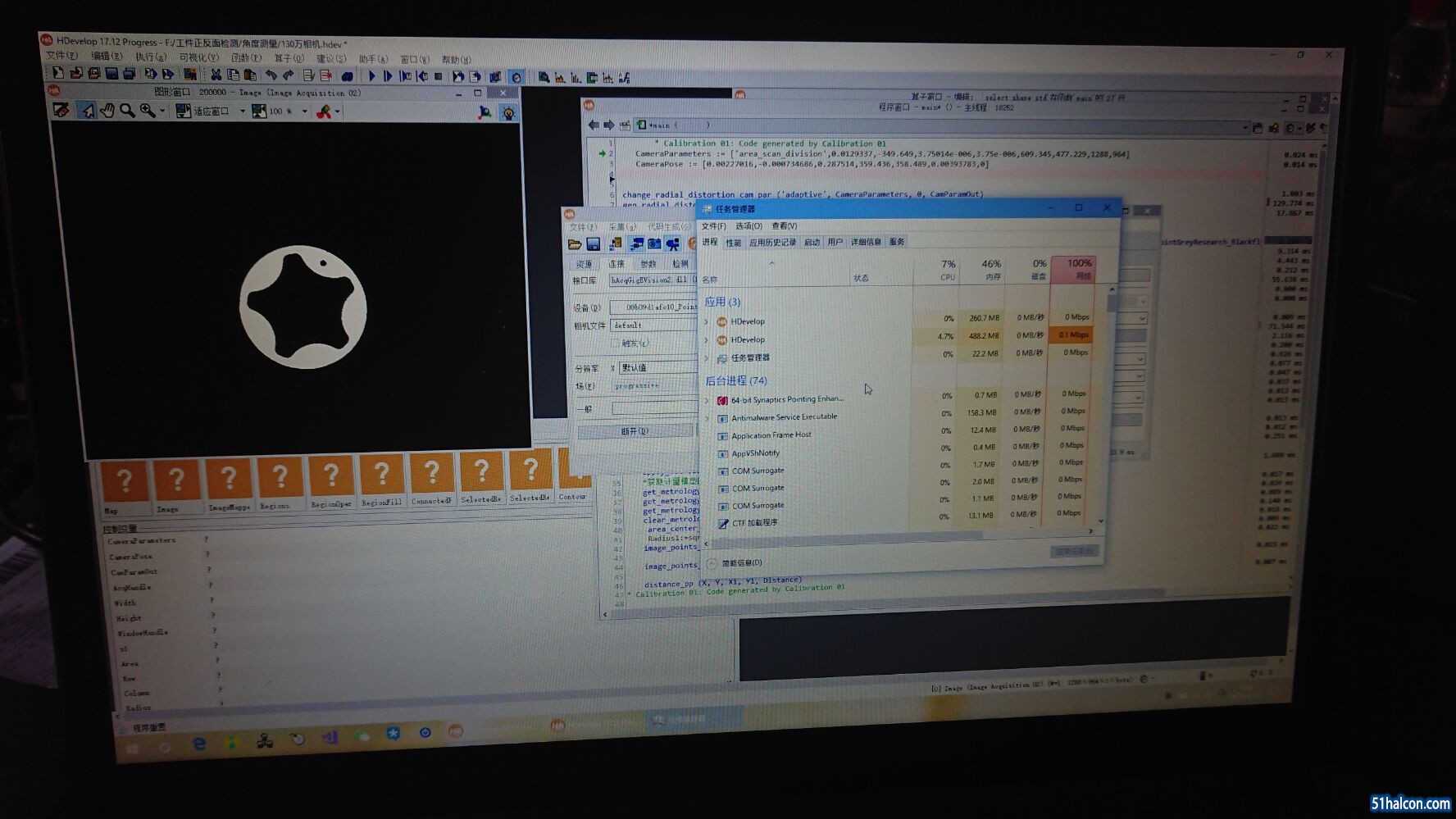Expand the 64-bit Synaptics Pointing process row
This screenshot has width=1456, height=819.
pos(708,400)
